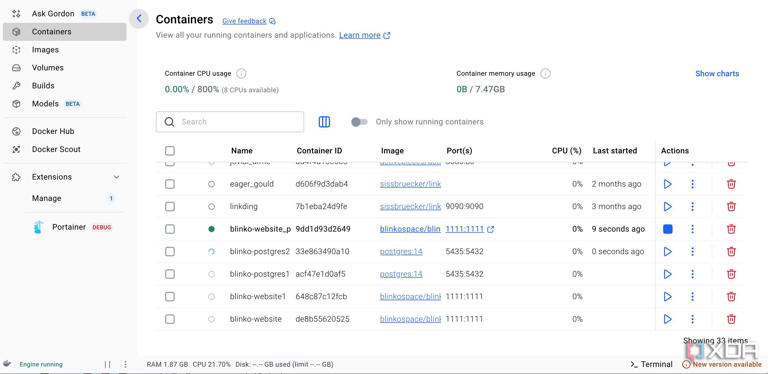
Task: Start the eager_gould container
Action: 667,184
